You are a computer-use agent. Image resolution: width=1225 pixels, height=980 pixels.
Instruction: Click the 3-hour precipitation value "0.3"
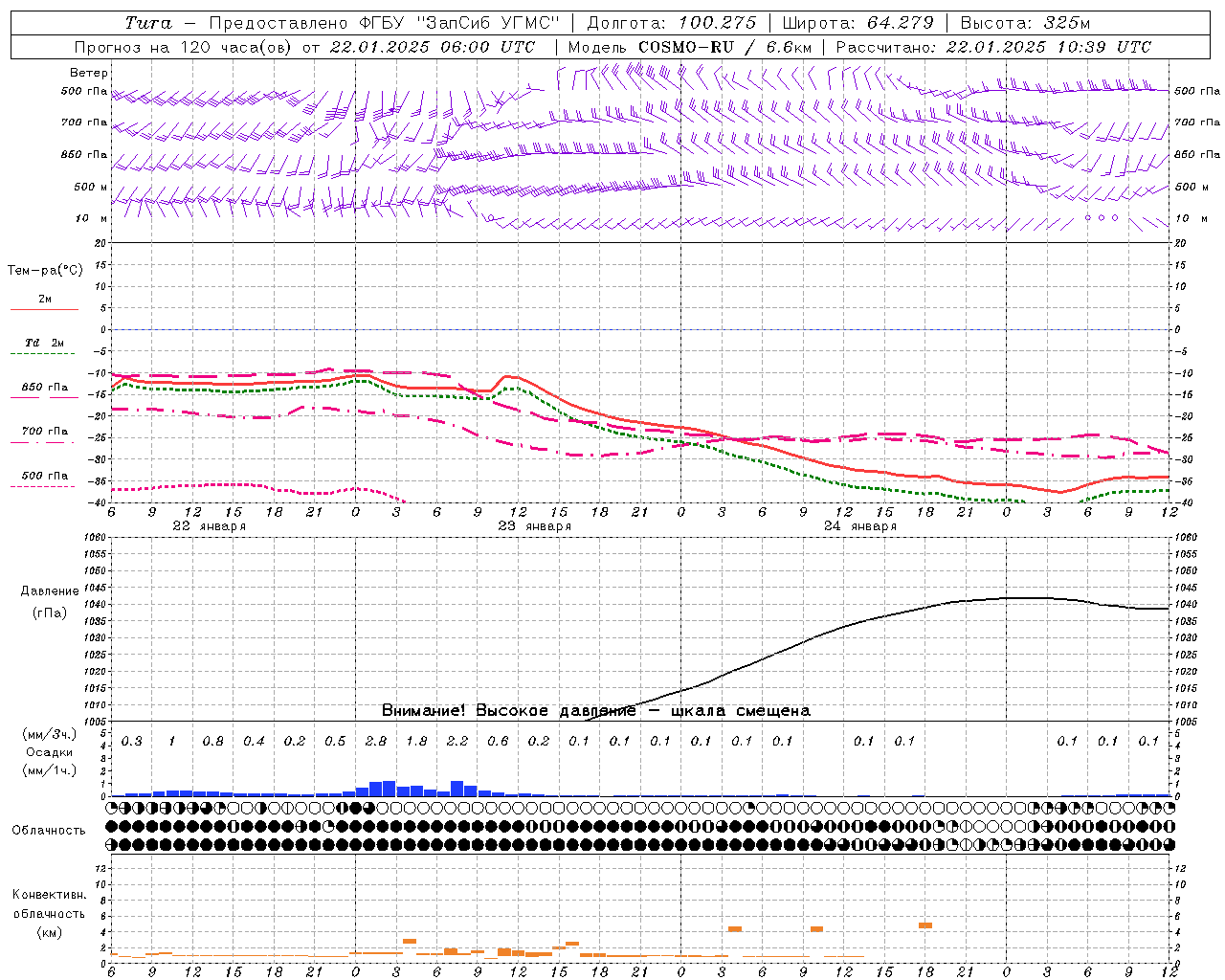[x=132, y=742]
